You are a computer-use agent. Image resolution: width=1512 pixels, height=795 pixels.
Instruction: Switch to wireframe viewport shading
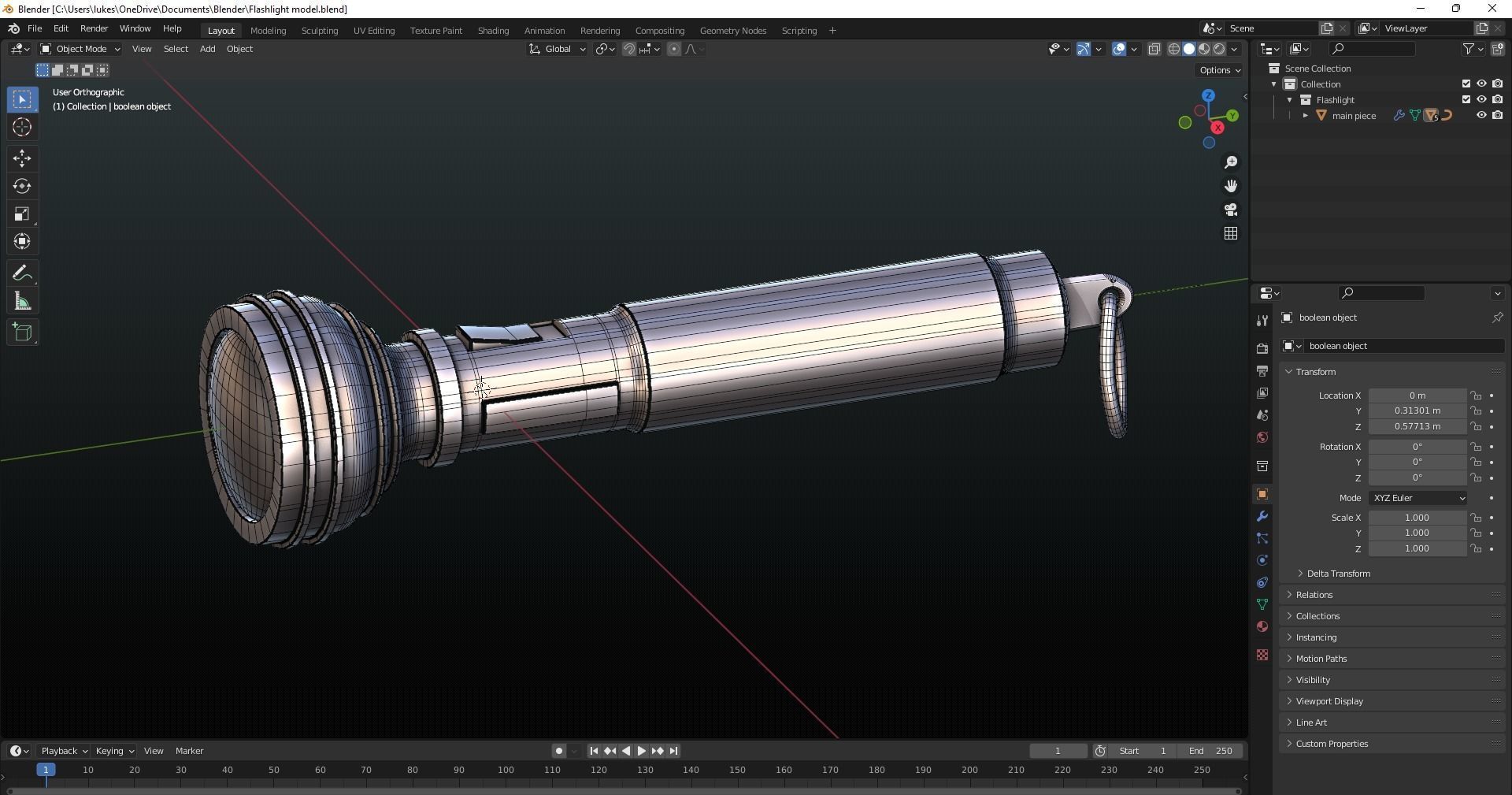click(1173, 49)
